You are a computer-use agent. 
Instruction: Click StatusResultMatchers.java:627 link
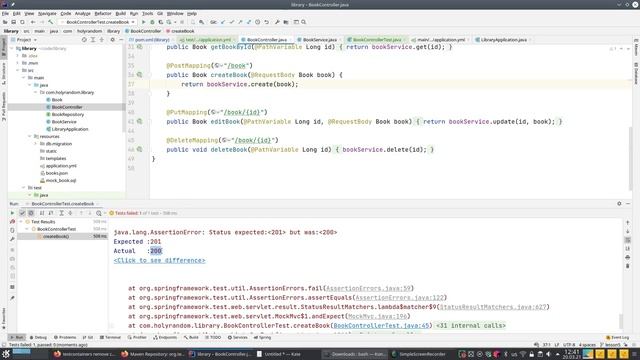pyautogui.click(x=493, y=307)
